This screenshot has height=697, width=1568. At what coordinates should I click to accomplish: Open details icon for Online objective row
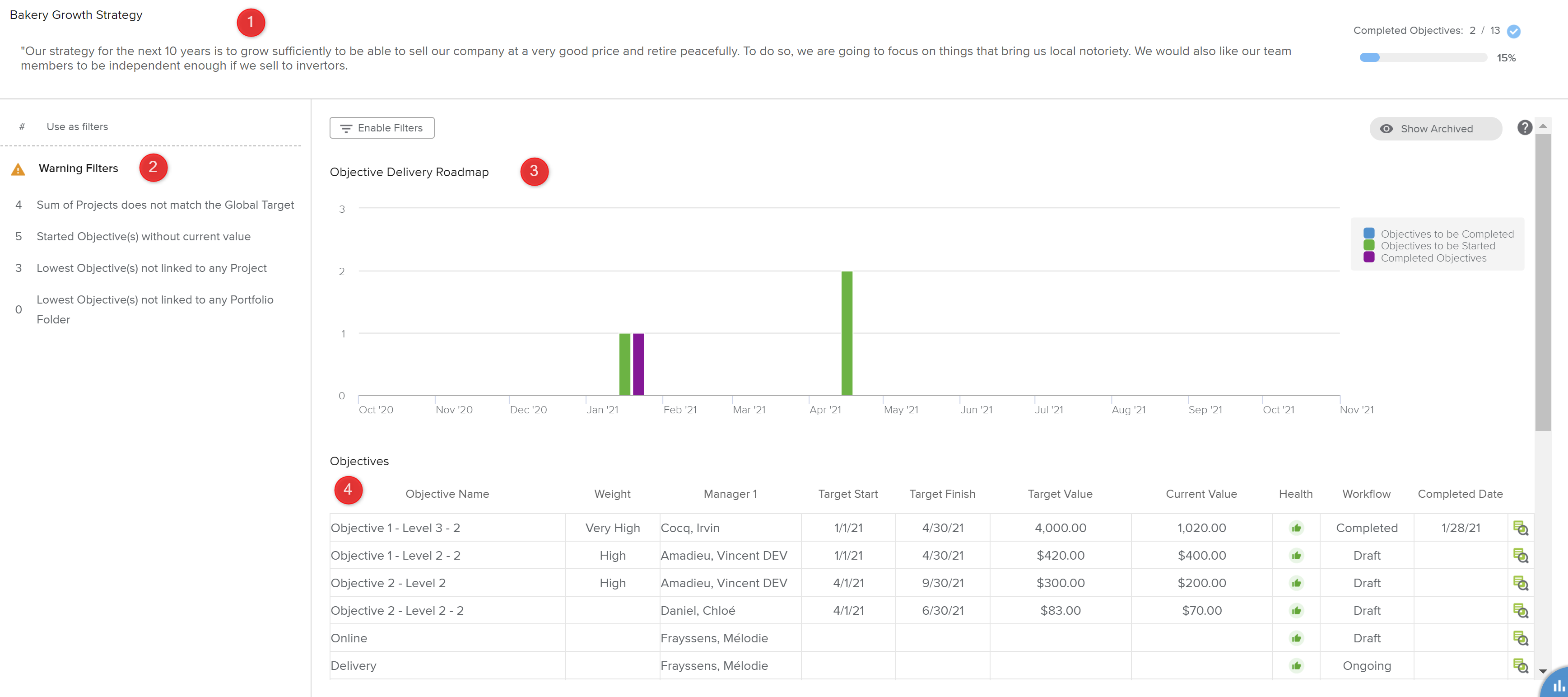pos(1520,638)
